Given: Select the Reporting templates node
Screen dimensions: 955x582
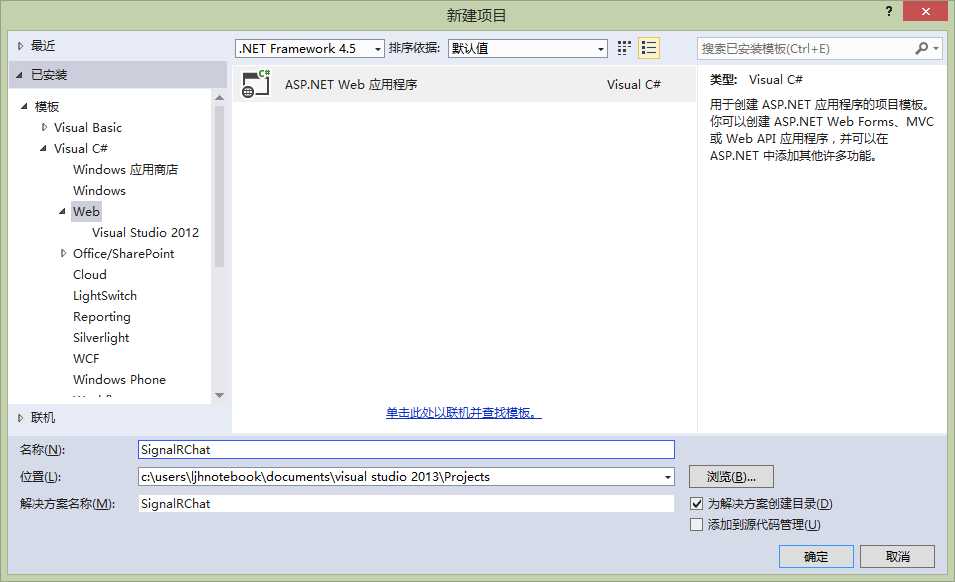Looking at the screenshot, I should (x=102, y=317).
